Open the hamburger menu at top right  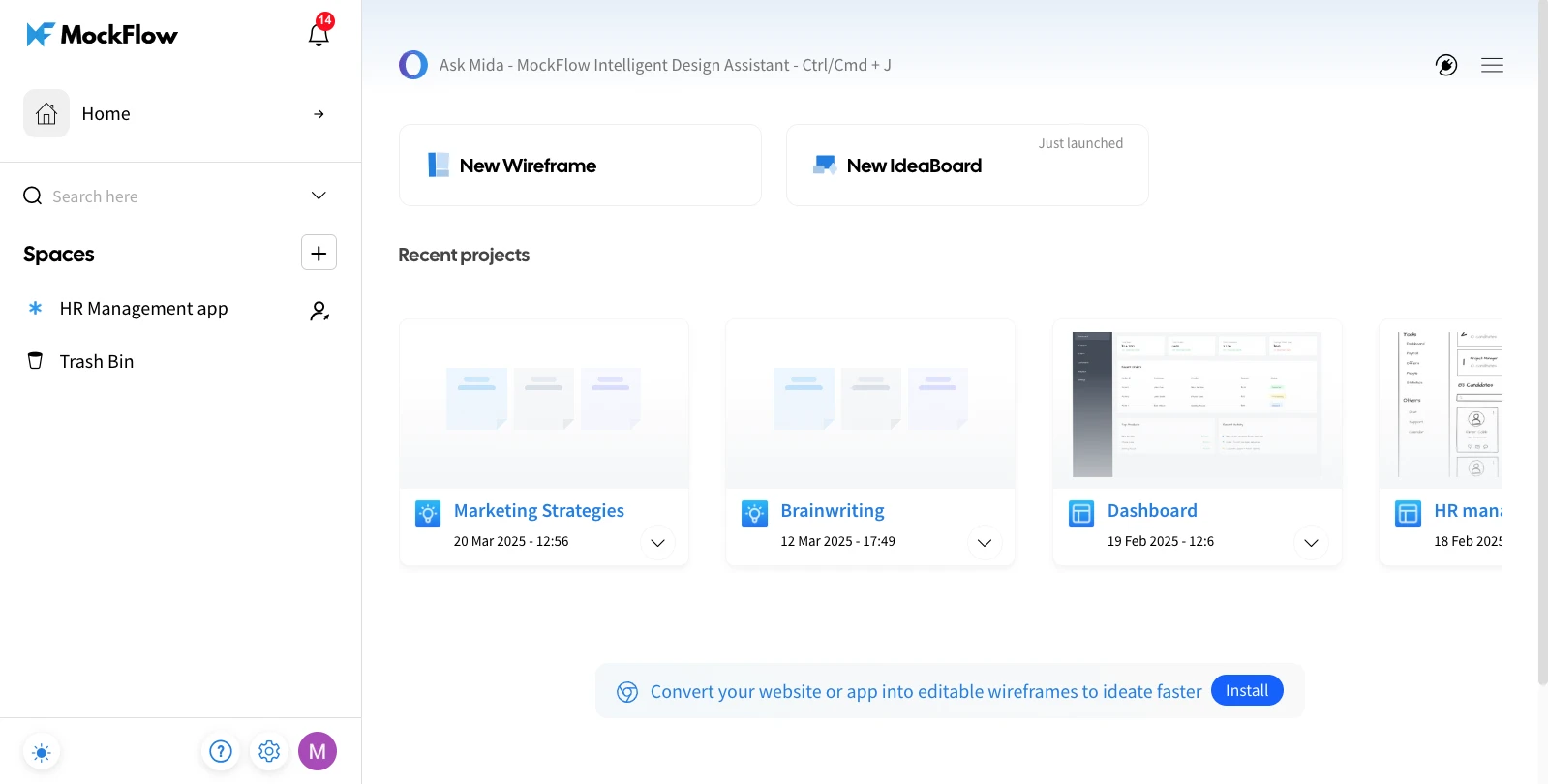click(1492, 65)
